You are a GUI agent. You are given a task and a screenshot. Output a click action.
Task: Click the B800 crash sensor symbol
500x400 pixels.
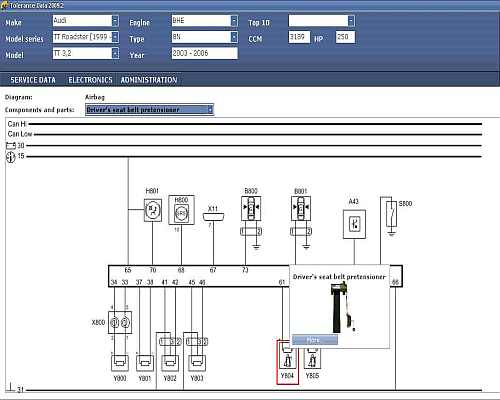(x=251, y=208)
